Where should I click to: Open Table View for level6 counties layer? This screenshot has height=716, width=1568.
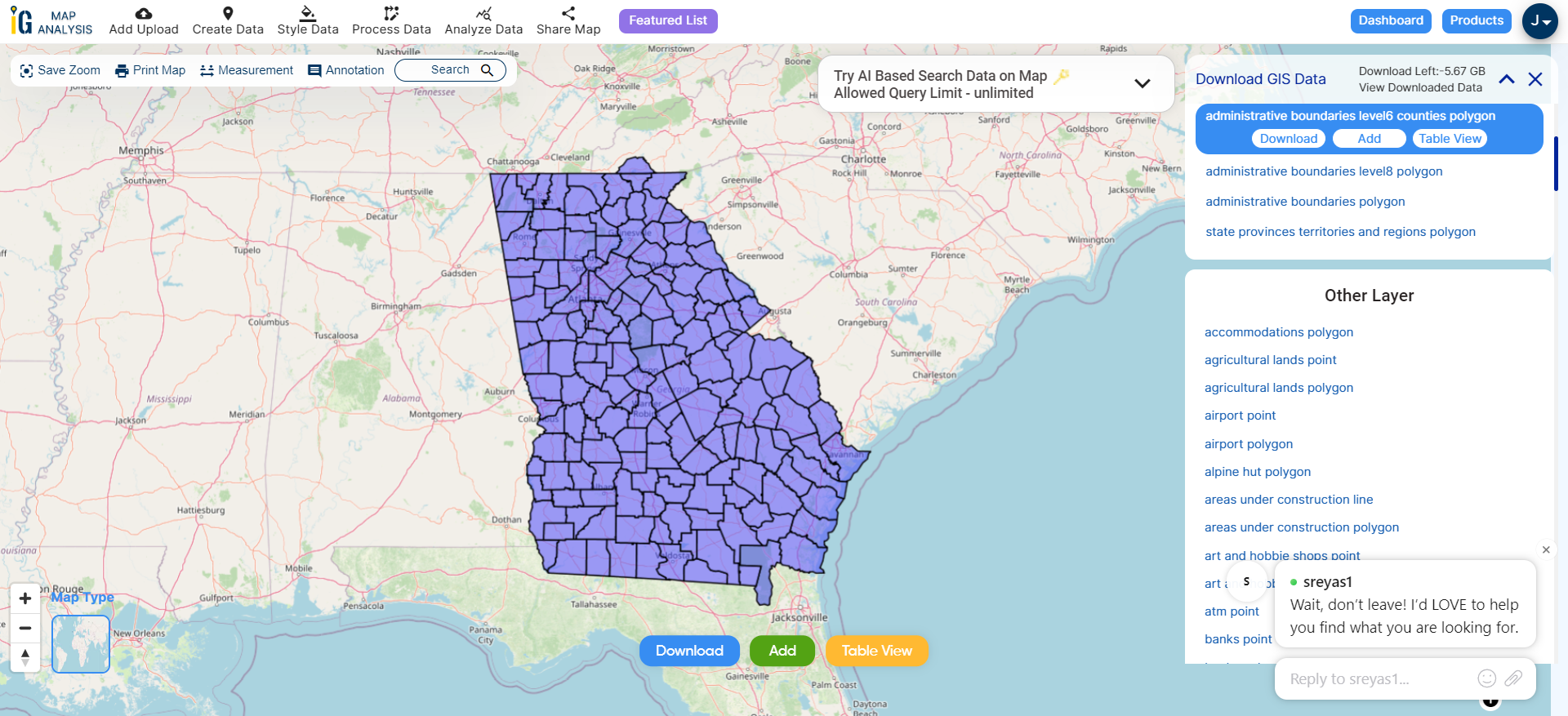(1450, 139)
